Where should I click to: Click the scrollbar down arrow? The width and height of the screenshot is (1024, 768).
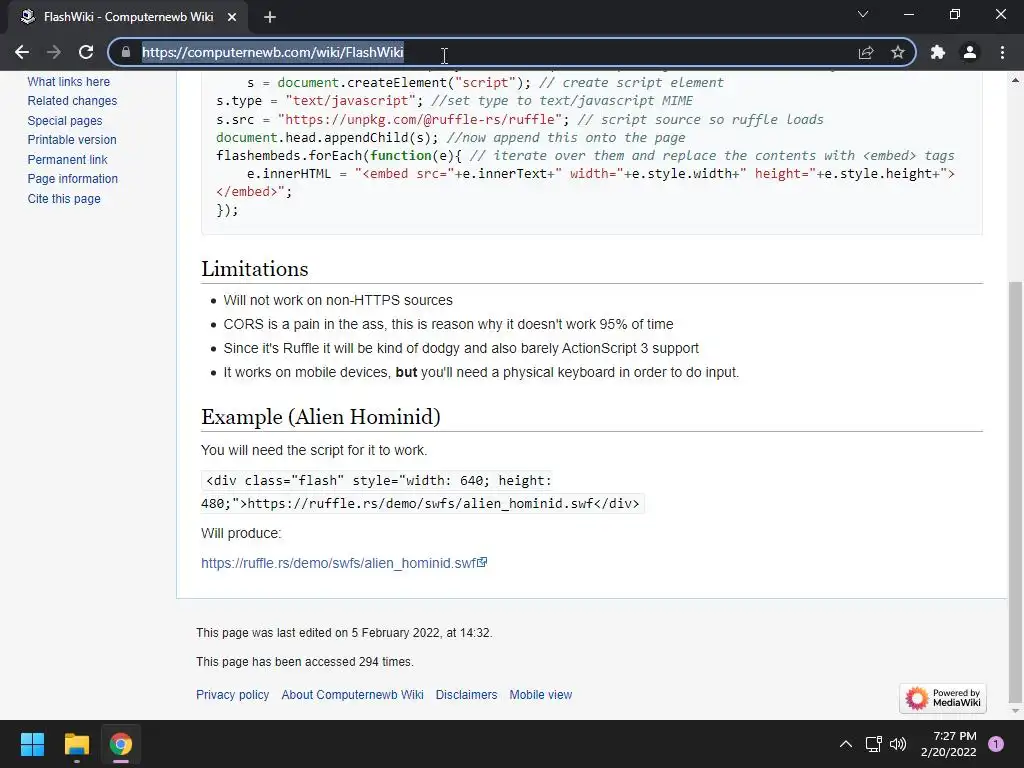click(x=1015, y=711)
